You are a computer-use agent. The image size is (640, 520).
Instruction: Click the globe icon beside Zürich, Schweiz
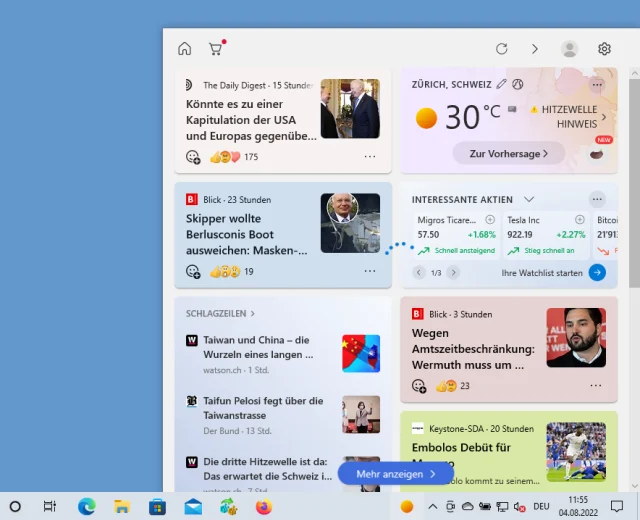(518, 84)
